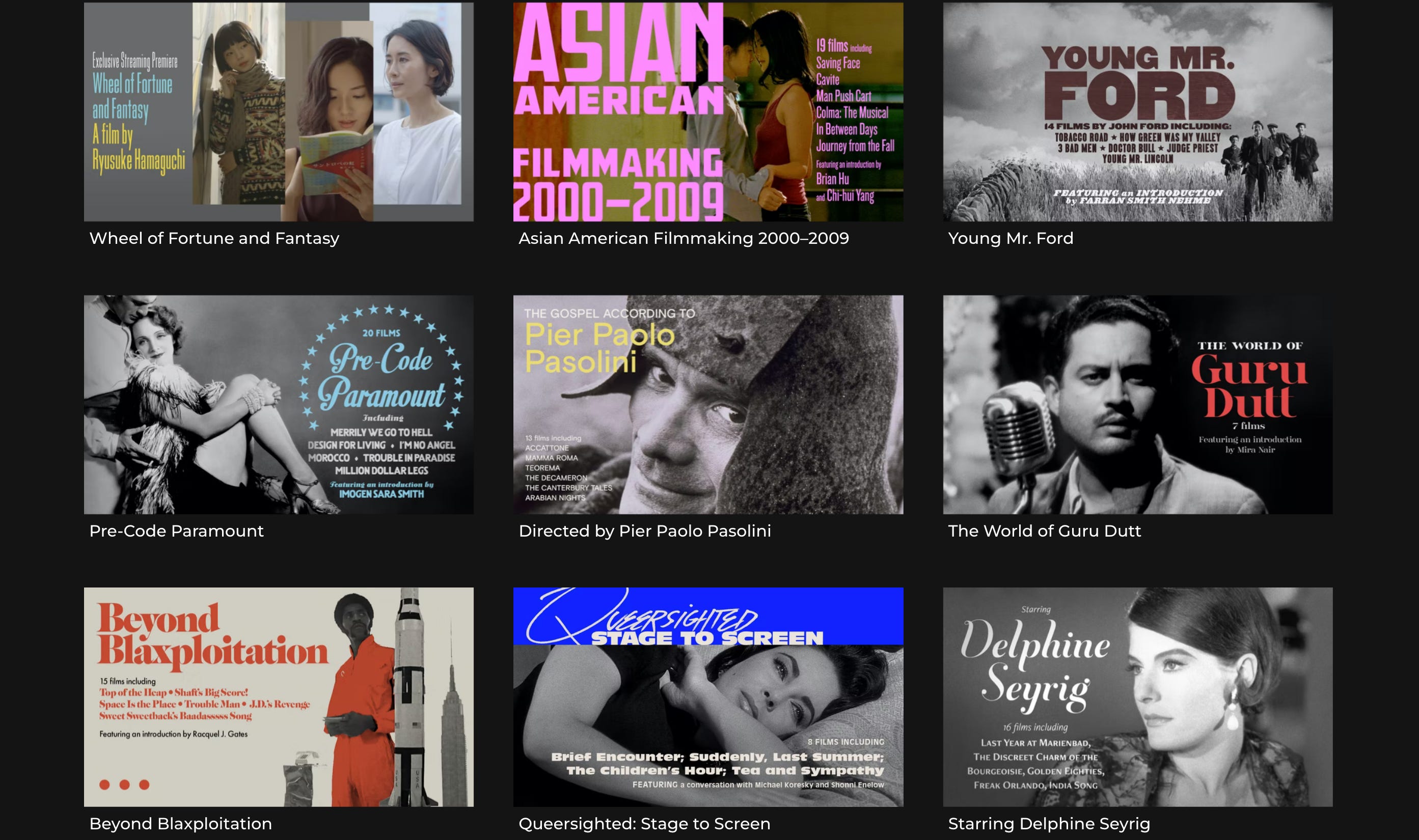Select the Delphine Seyrig collection image
Screen dimensions: 1419x840
(1137, 697)
